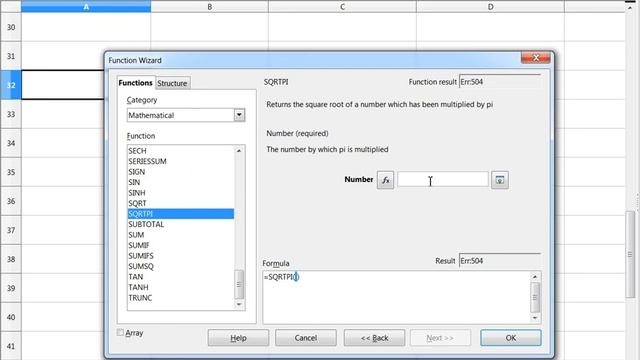
Task: Select row 41 header
Action: click(x=11, y=346)
